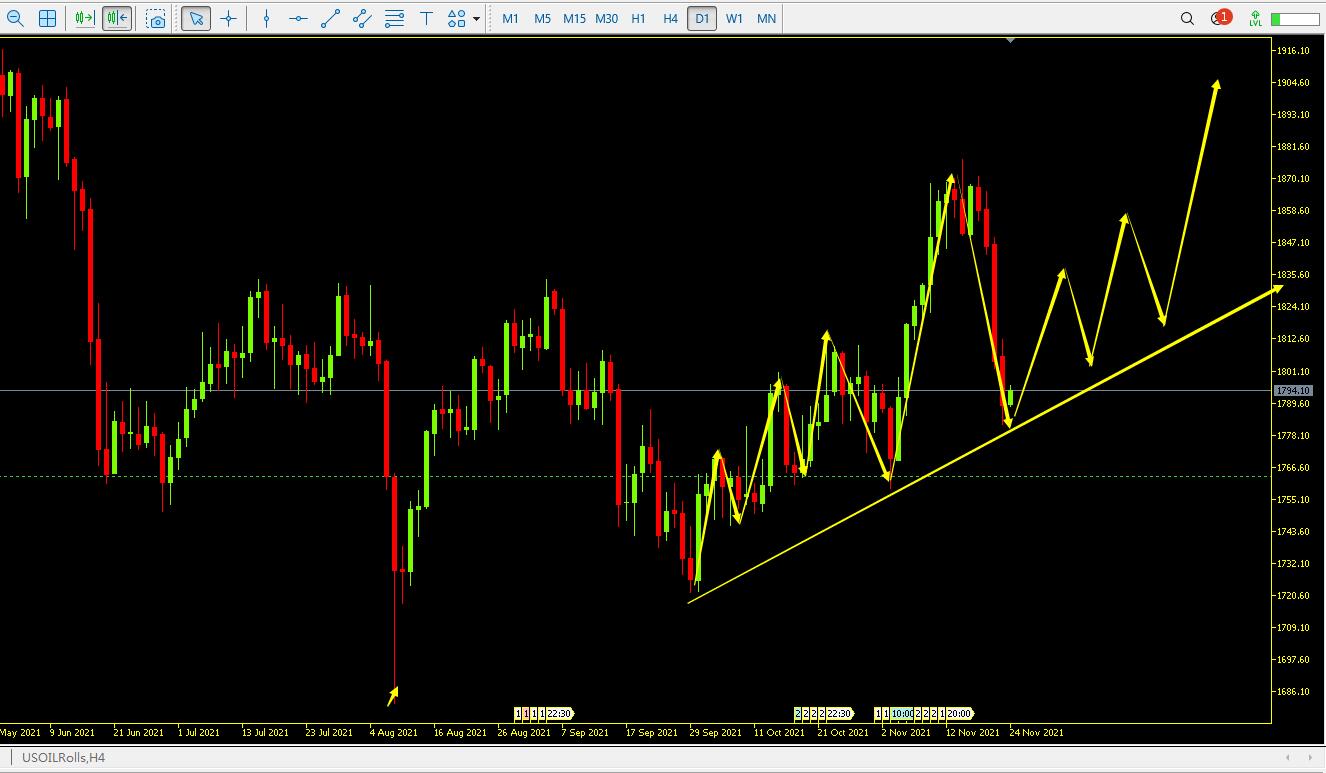Screen dimensions: 1326x773
Task: Switch to the M1 timeframe
Action: tap(510, 19)
